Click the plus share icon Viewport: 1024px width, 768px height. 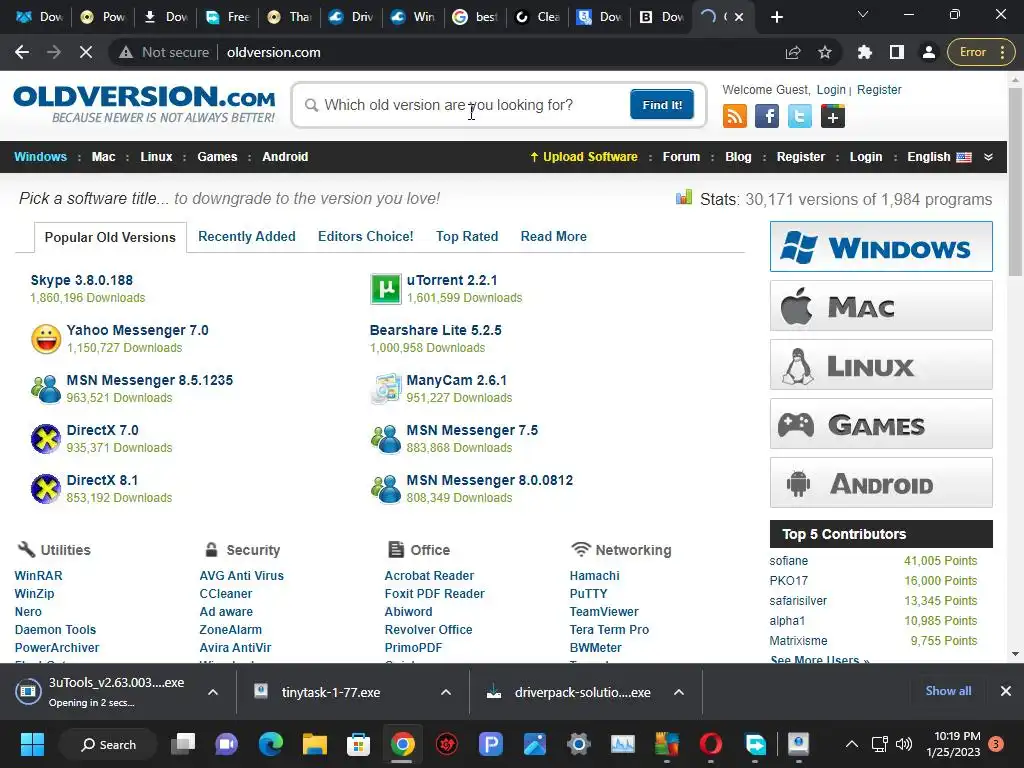pyautogui.click(x=833, y=117)
